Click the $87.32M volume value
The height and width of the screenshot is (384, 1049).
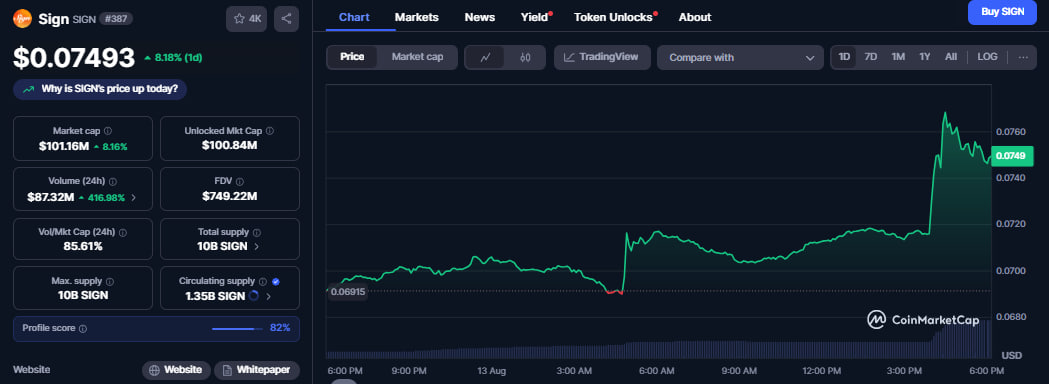(52, 197)
